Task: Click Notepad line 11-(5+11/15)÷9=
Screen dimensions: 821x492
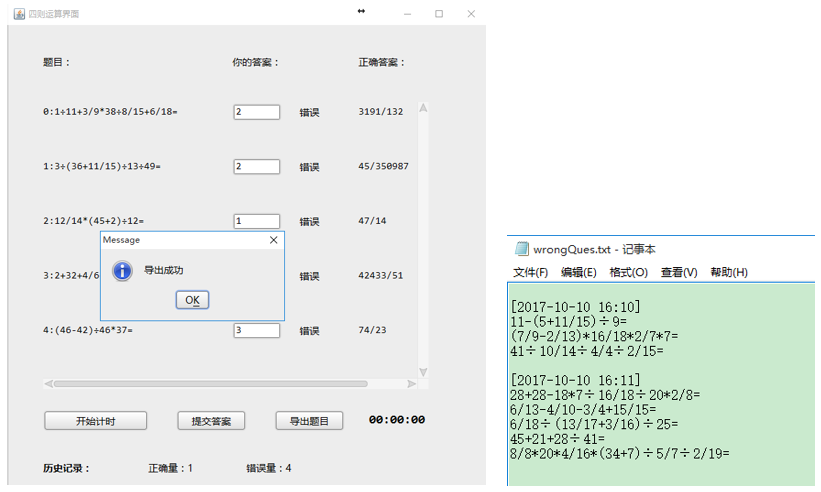Action: coord(568,321)
